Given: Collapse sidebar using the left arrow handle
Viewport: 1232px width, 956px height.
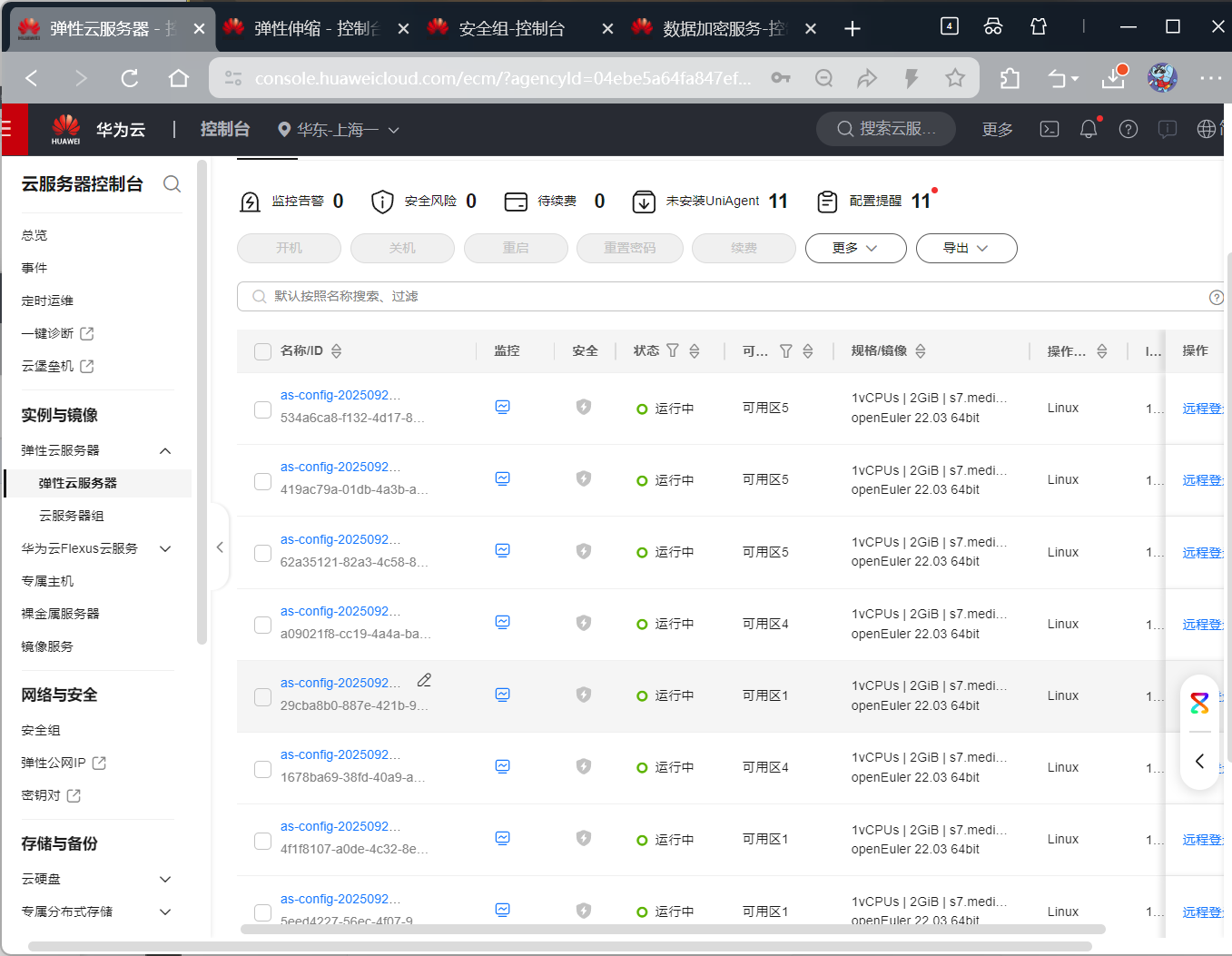Looking at the screenshot, I should (220, 547).
